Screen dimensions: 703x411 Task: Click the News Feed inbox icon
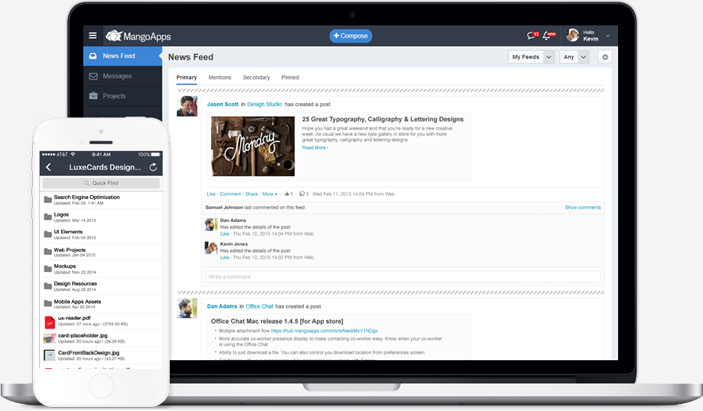tap(93, 56)
